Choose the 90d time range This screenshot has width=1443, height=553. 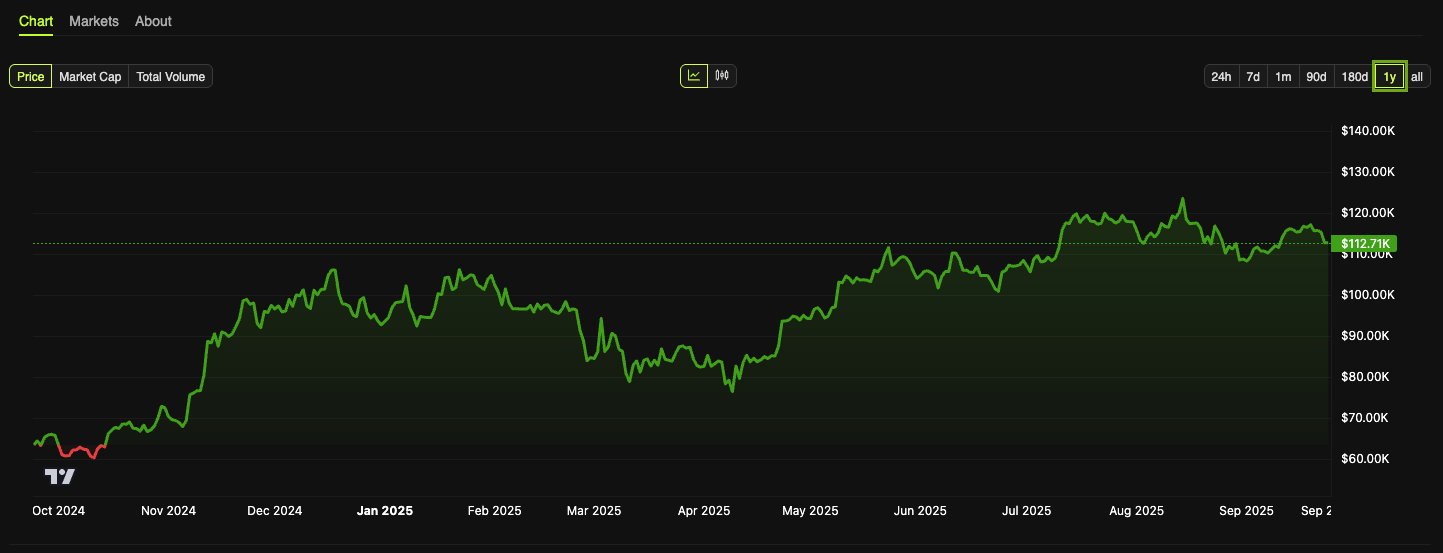[1316, 77]
